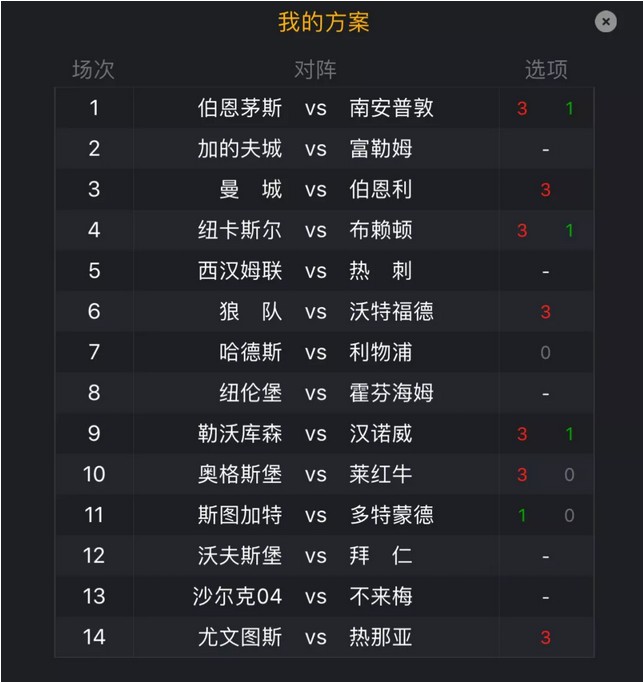The image size is (643, 682).
Task: Select red option 3 for match 1
Action: [522, 108]
